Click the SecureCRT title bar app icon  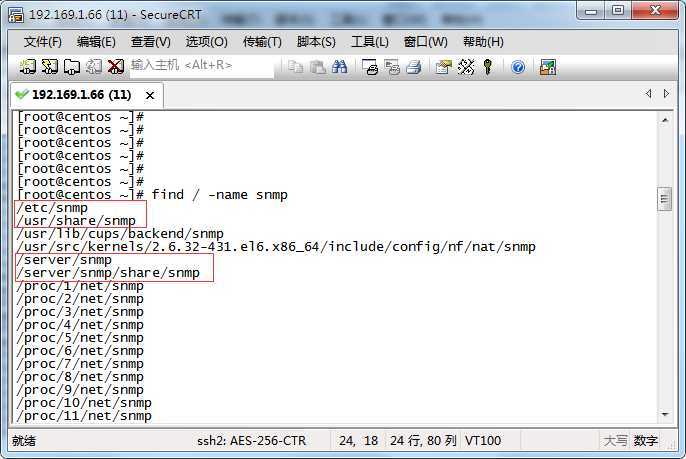tap(16, 14)
